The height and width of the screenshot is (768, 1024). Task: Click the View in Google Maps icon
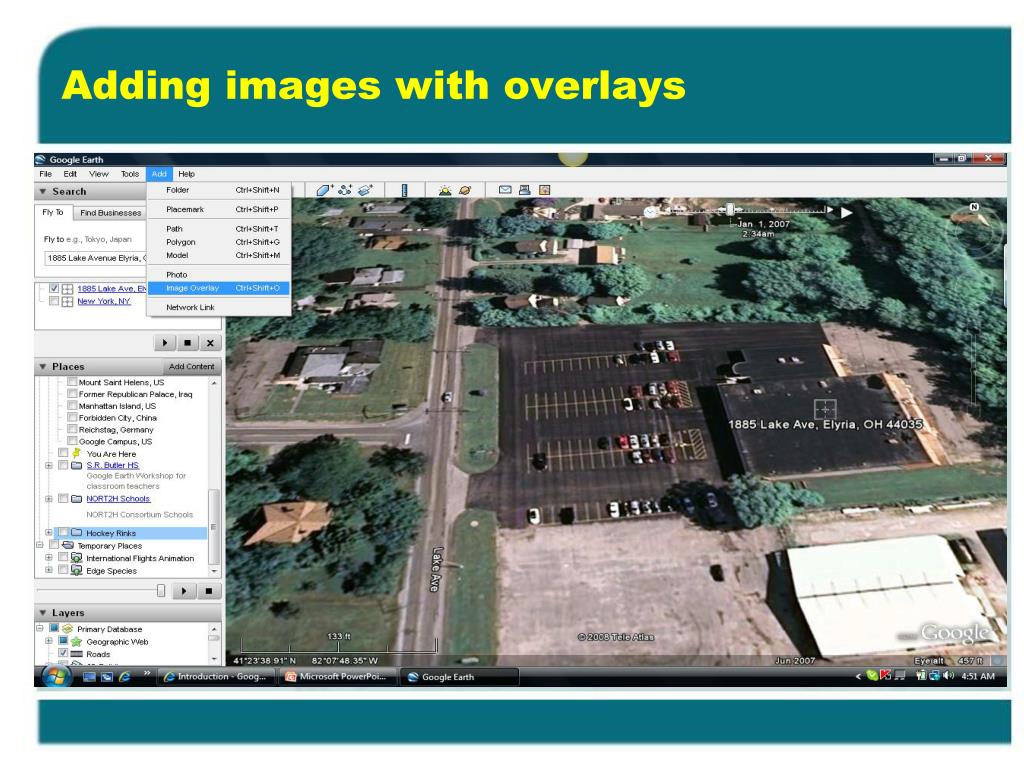pyautogui.click(x=544, y=190)
